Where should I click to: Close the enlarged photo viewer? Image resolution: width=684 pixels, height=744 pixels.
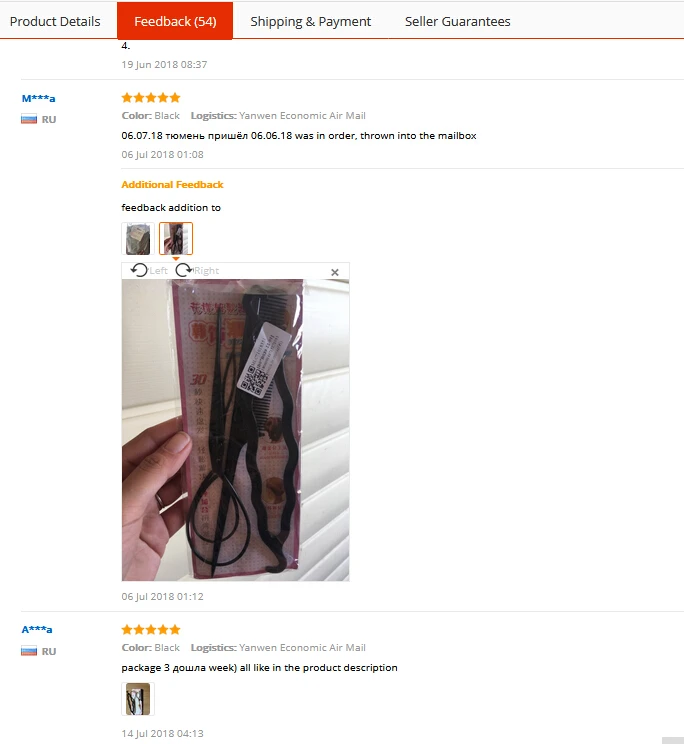[x=335, y=272]
